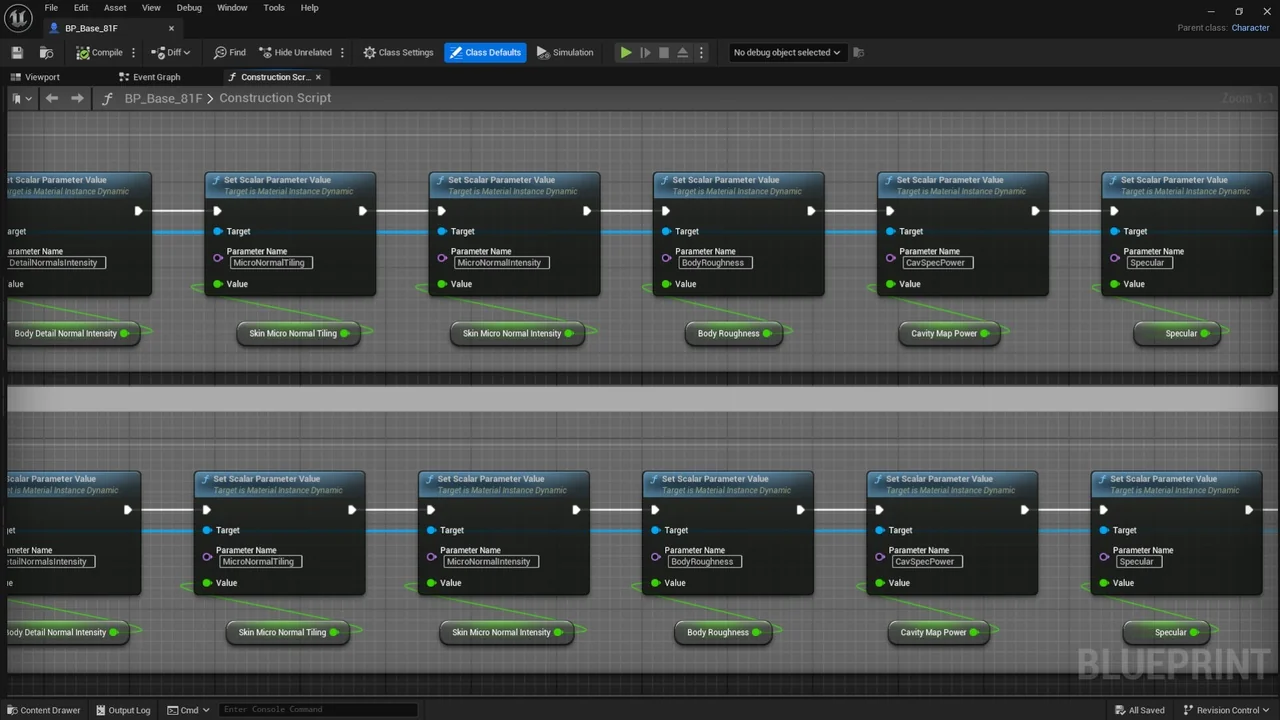The height and width of the screenshot is (720, 1280).
Task: Open the debug object selector dropdown
Action: 786,52
